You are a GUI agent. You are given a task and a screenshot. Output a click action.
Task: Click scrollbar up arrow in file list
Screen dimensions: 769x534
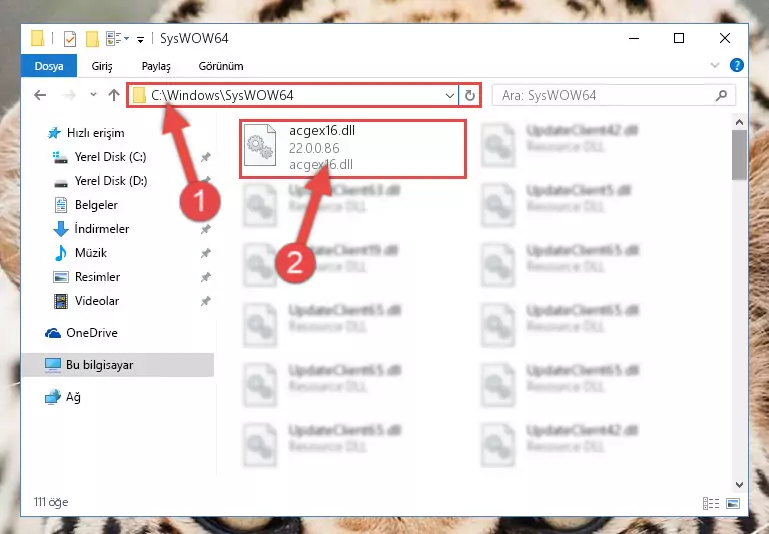740,122
